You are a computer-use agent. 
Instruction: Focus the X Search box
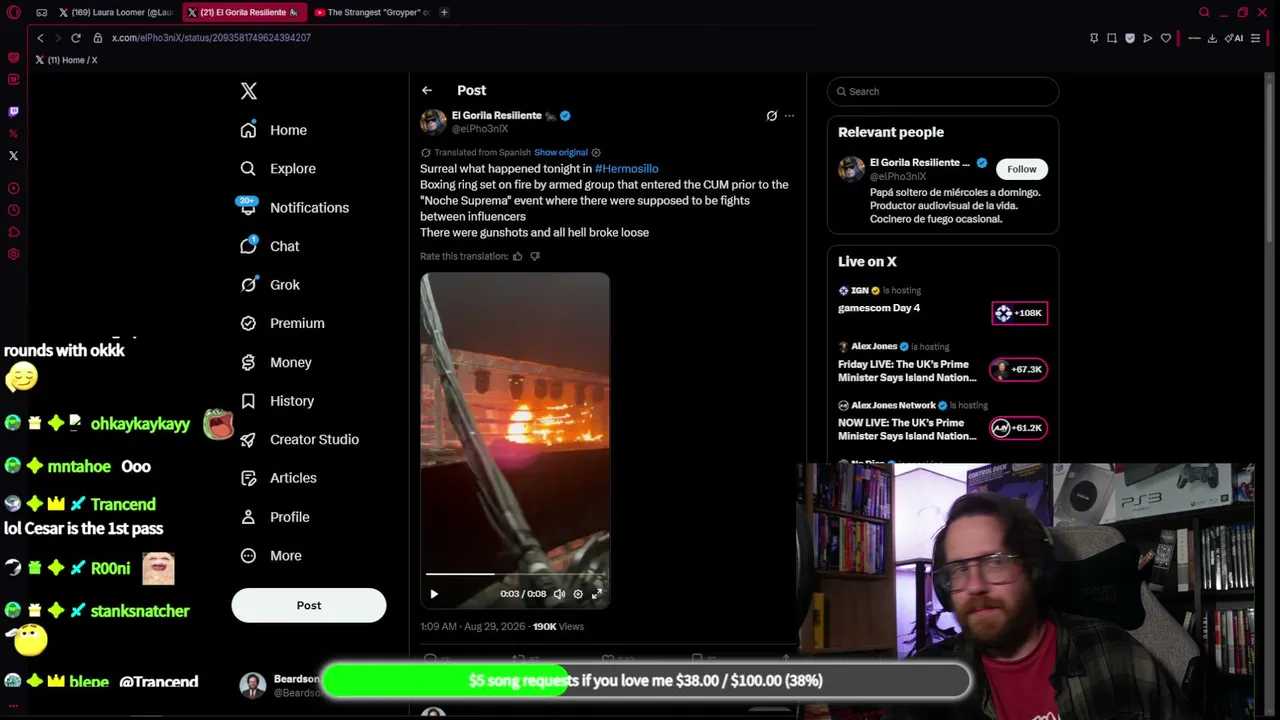(x=943, y=92)
